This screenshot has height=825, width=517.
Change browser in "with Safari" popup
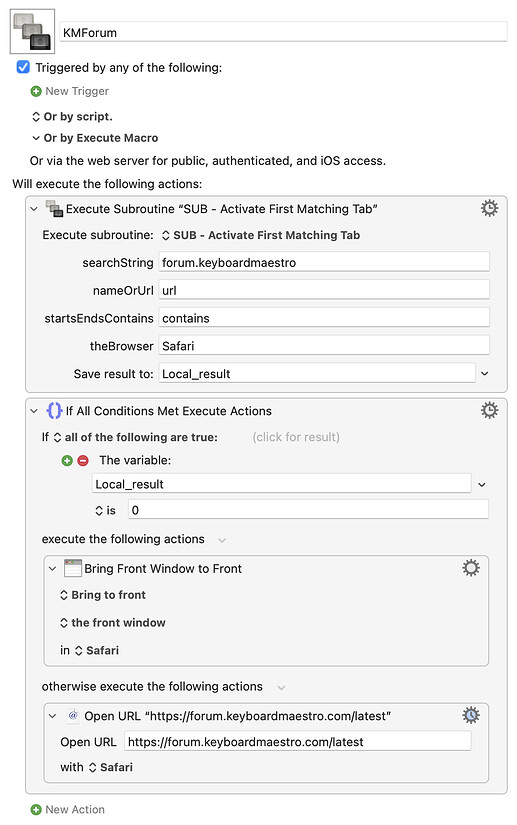(x=110, y=767)
